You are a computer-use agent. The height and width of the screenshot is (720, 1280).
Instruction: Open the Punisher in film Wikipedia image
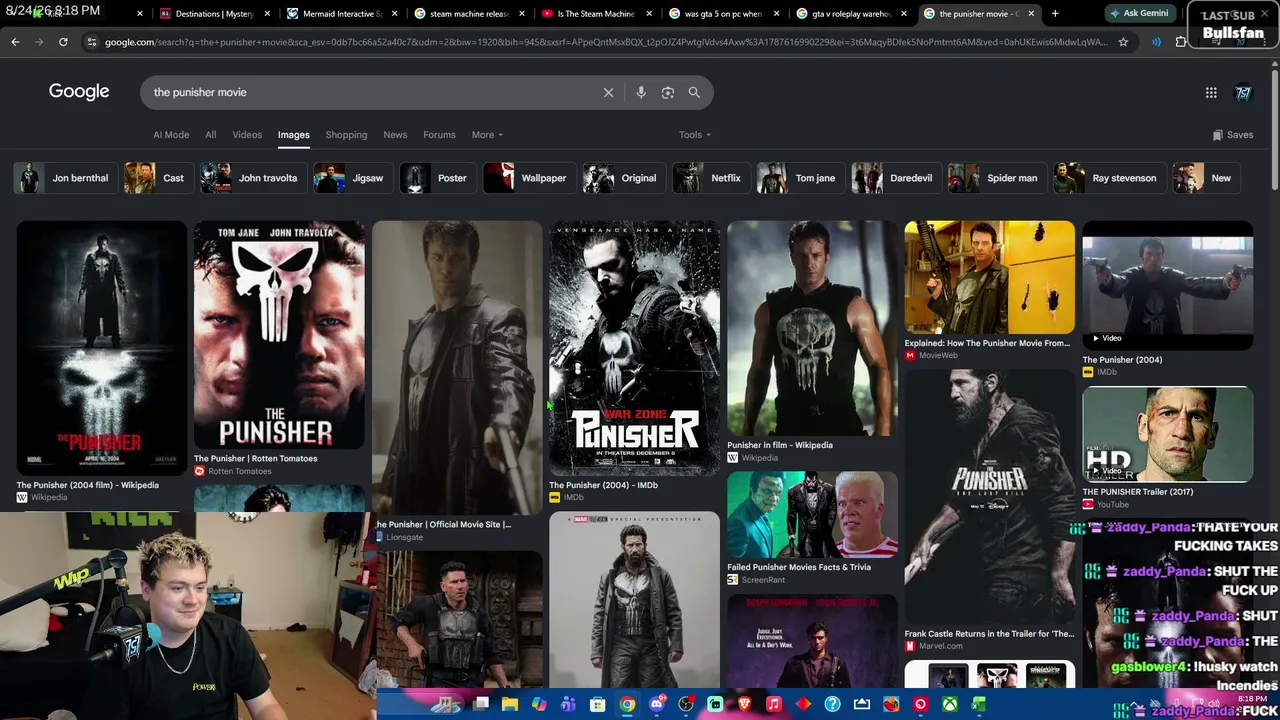[x=812, y=328]
